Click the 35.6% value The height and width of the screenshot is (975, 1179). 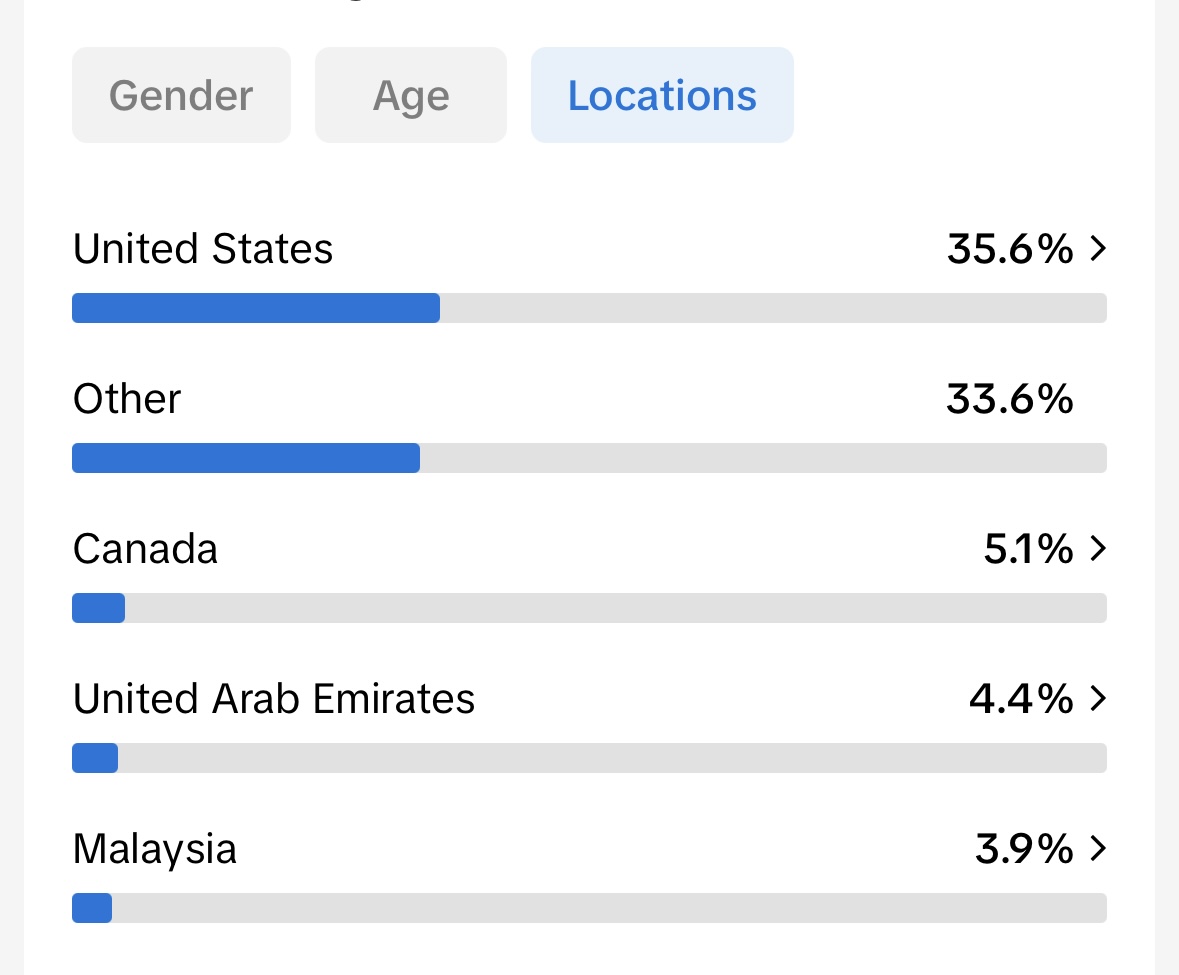click(x=1010, y=249)
